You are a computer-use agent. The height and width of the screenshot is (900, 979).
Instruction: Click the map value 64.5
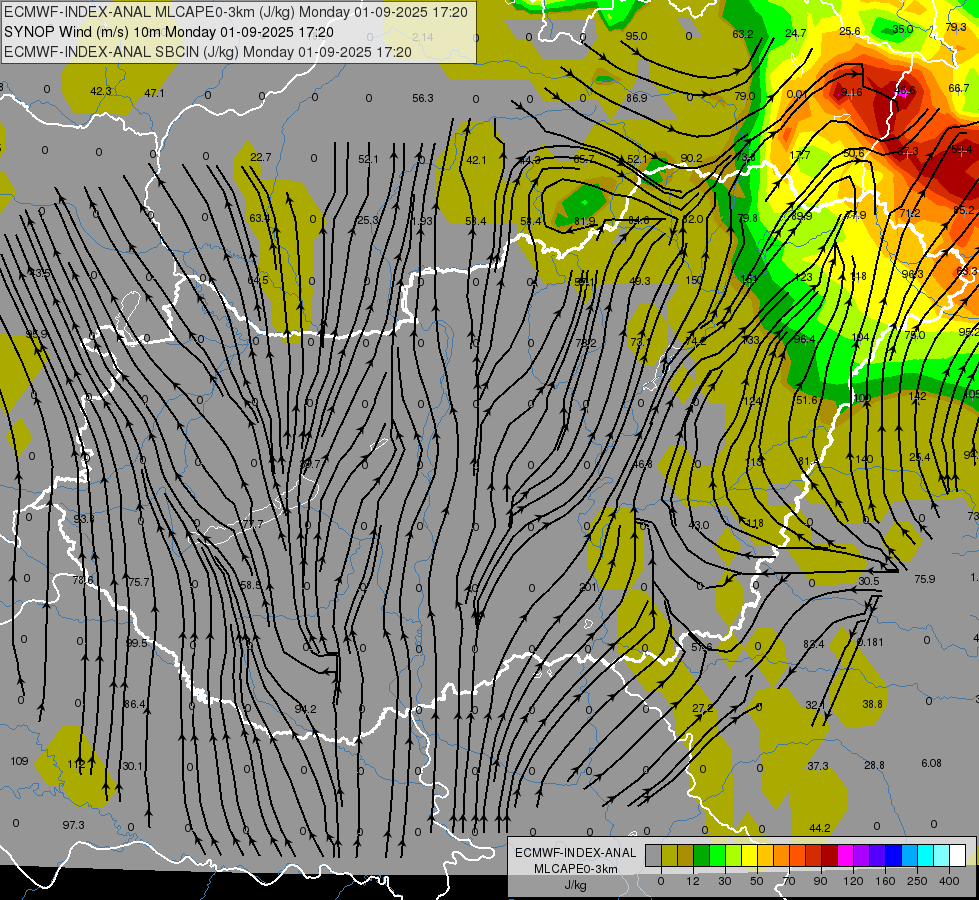[x=258, y=280]
